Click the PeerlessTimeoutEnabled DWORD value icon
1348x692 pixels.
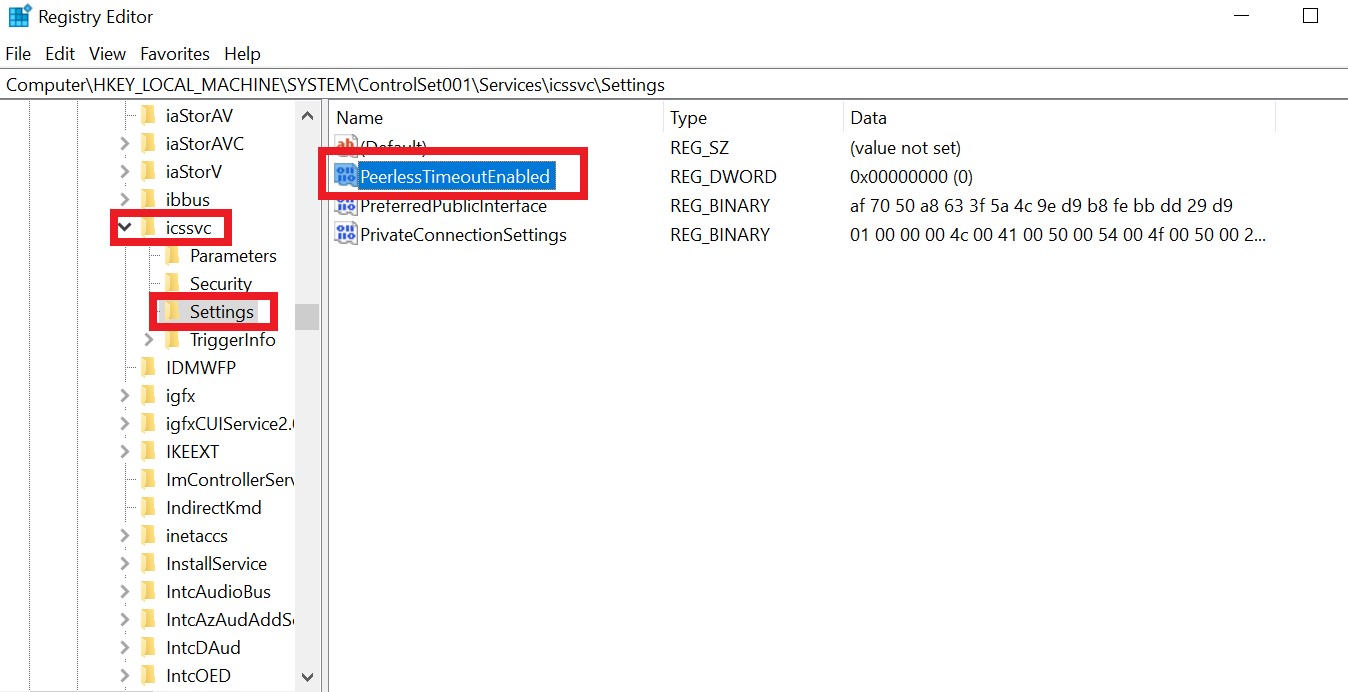346,176
